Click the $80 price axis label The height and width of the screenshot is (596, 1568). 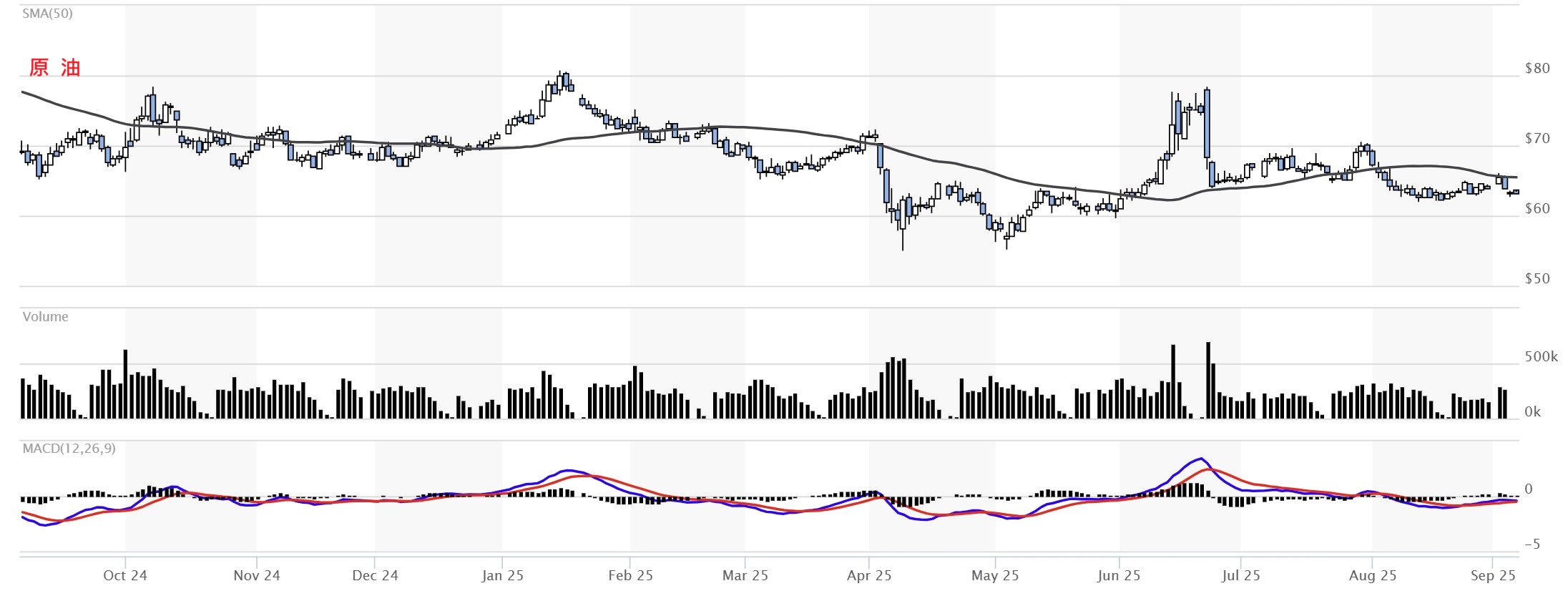[x=1537, y=69]
